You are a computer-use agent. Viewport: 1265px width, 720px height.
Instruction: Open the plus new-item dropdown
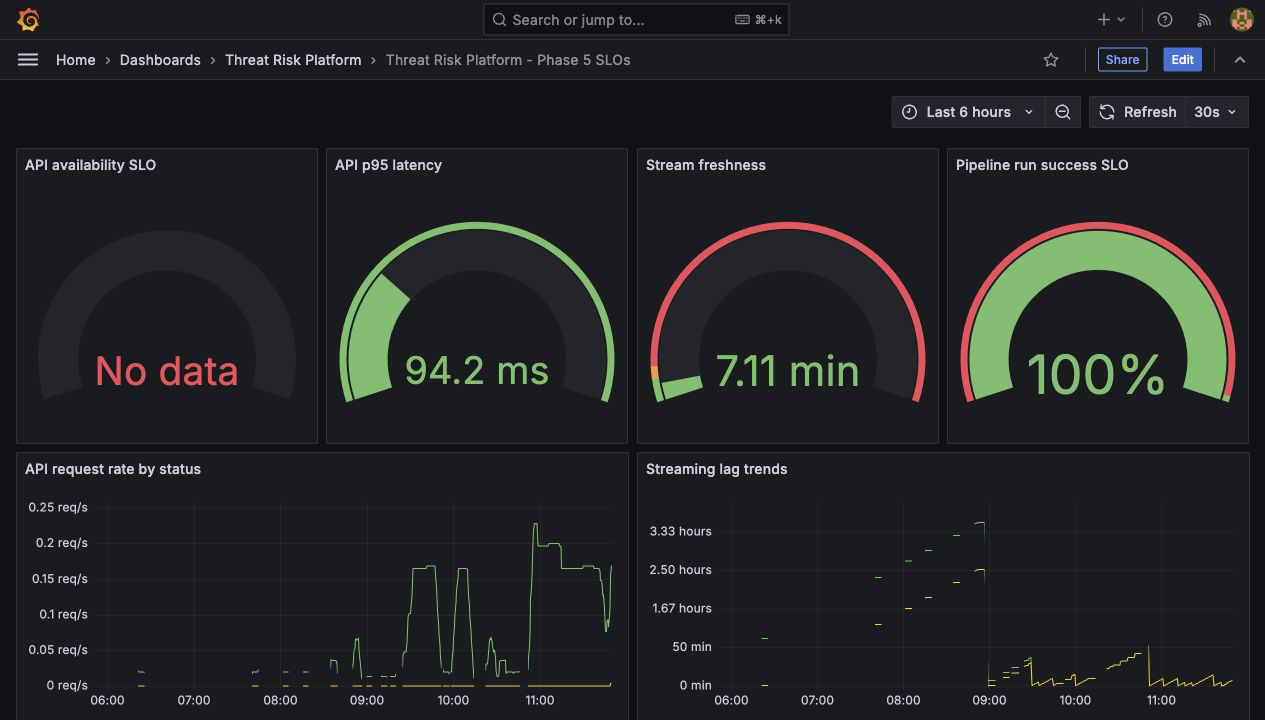click(1111, 19)
